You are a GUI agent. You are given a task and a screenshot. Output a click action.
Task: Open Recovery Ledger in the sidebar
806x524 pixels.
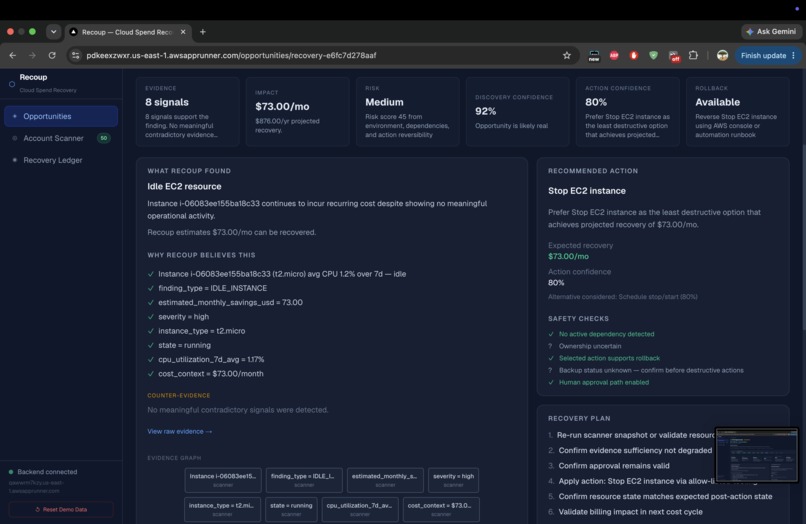click(61, 160)
